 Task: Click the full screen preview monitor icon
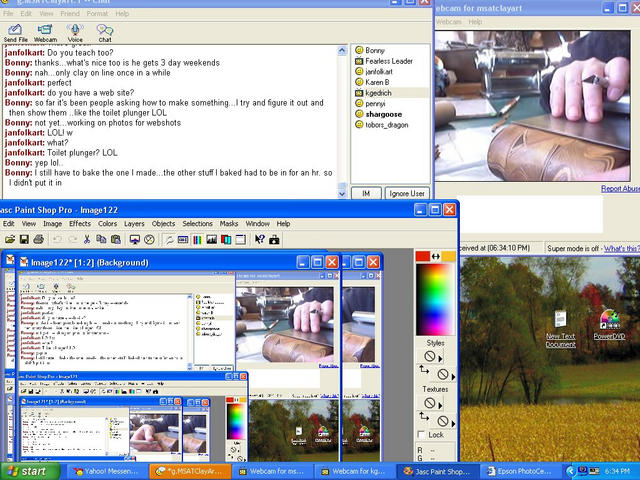pos(135,239)
